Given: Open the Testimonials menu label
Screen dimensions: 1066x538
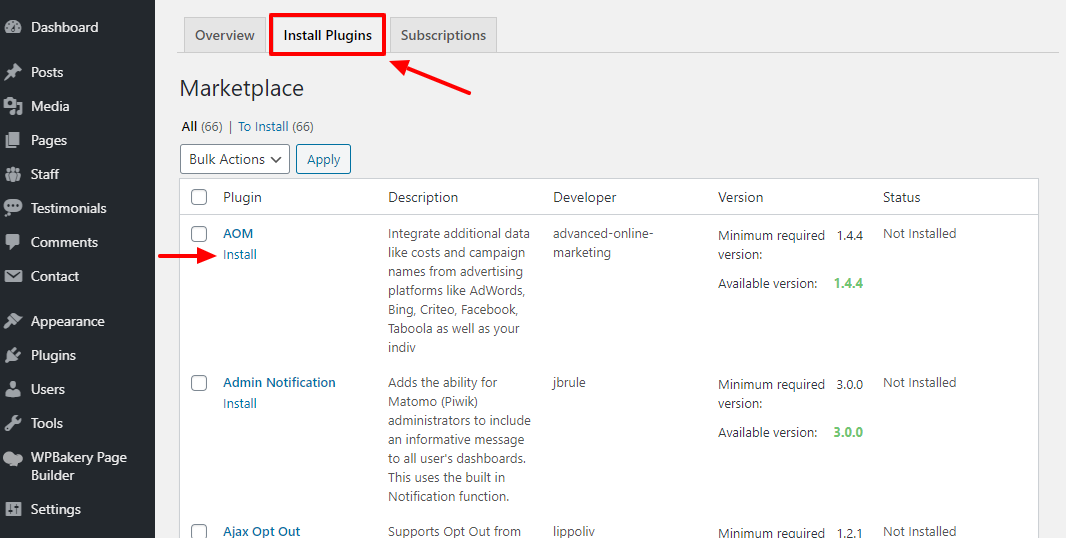Looking at the screenshot, I should (69, 208).
